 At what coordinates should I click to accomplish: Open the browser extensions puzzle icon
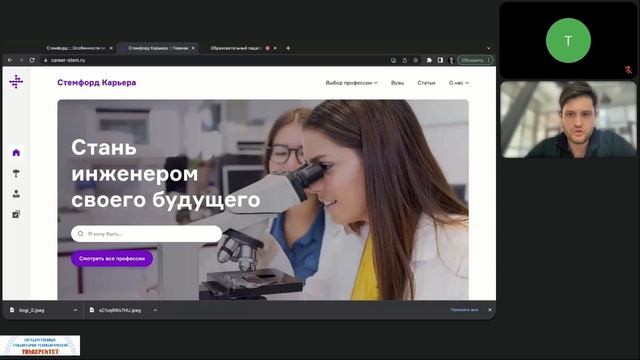click(429, 60)
